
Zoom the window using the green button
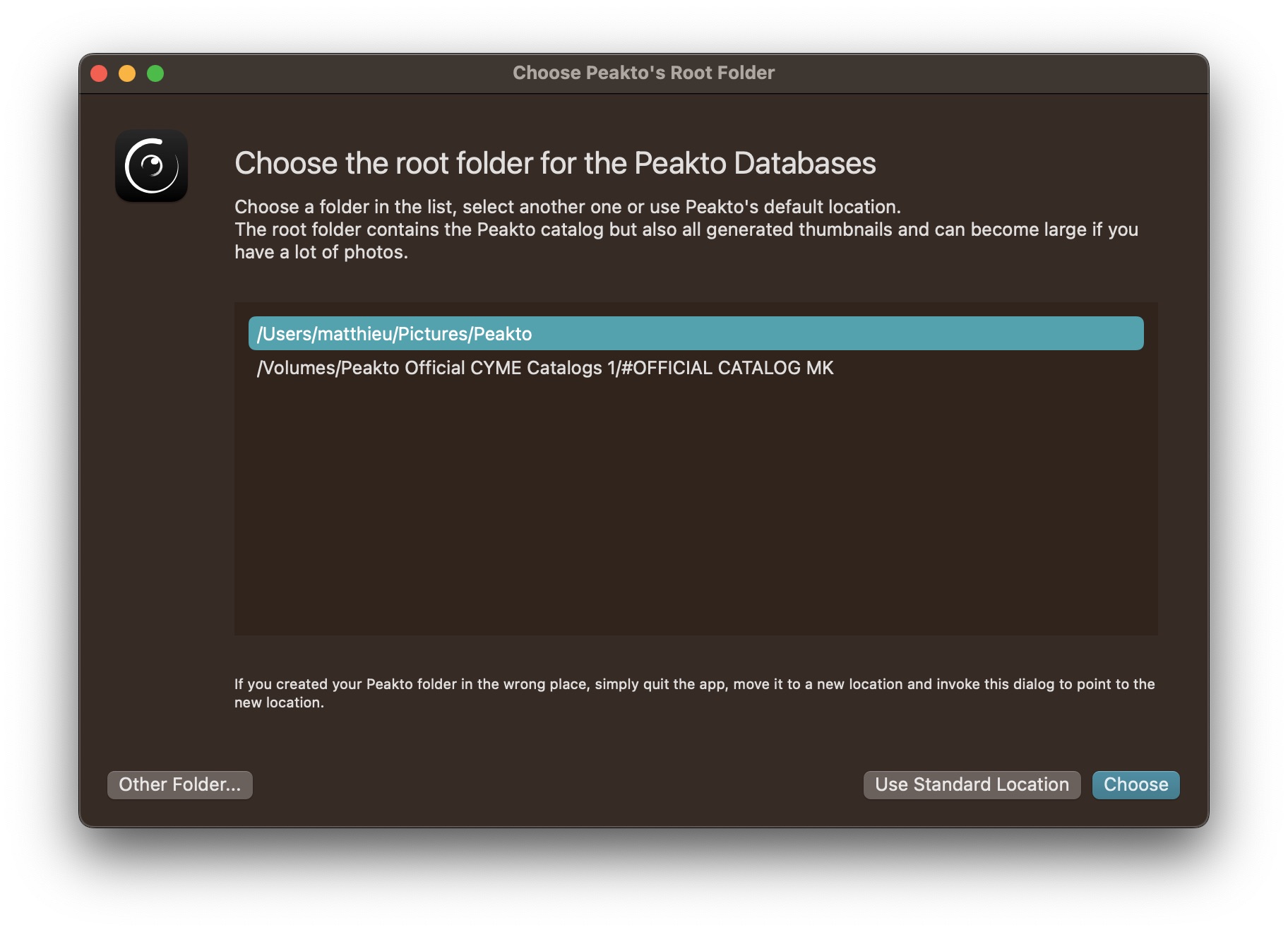tap(155, 73)
